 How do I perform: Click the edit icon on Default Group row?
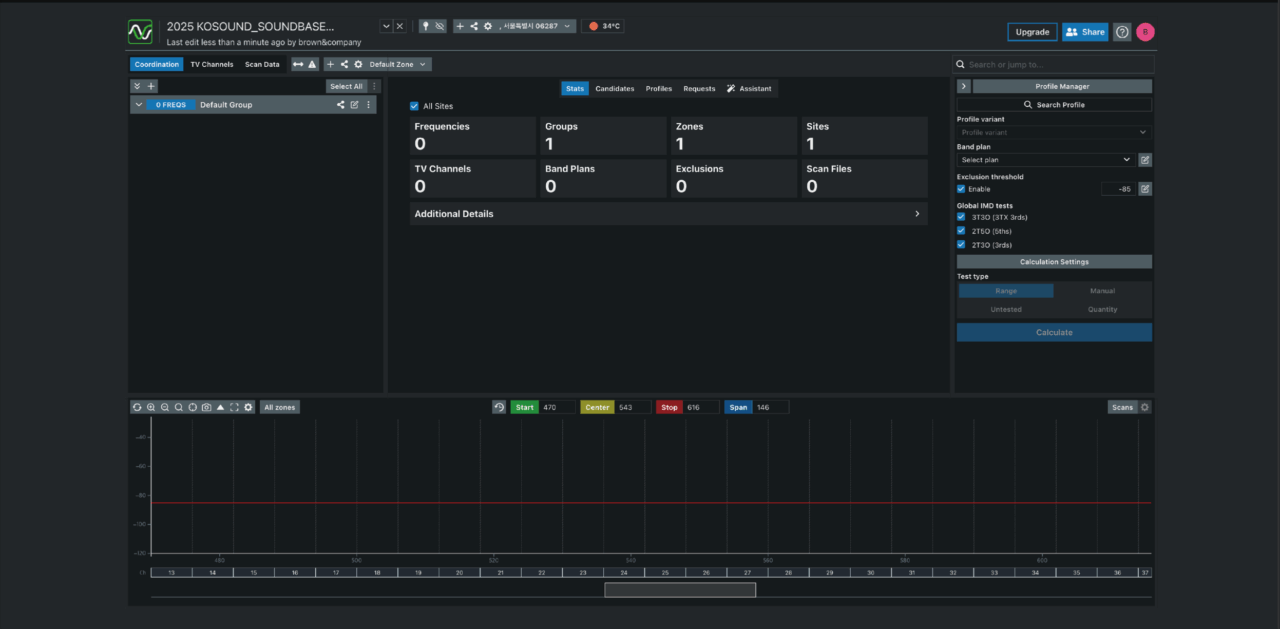pos(354,105)
